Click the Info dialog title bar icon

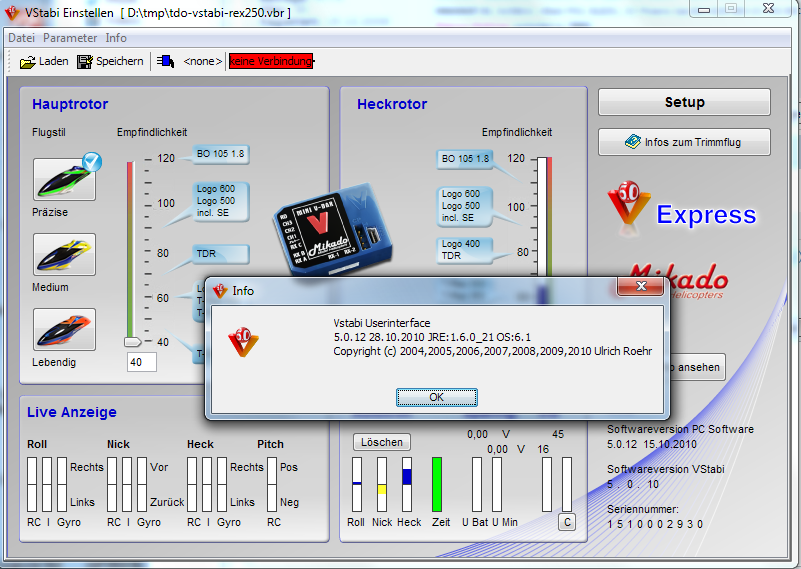coord(220,291)
